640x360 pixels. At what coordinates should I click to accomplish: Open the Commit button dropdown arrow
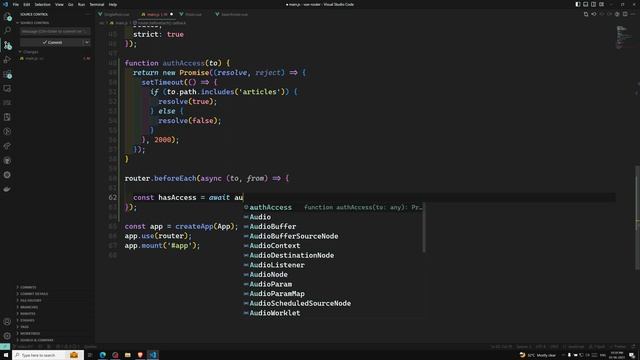[87, 42]
